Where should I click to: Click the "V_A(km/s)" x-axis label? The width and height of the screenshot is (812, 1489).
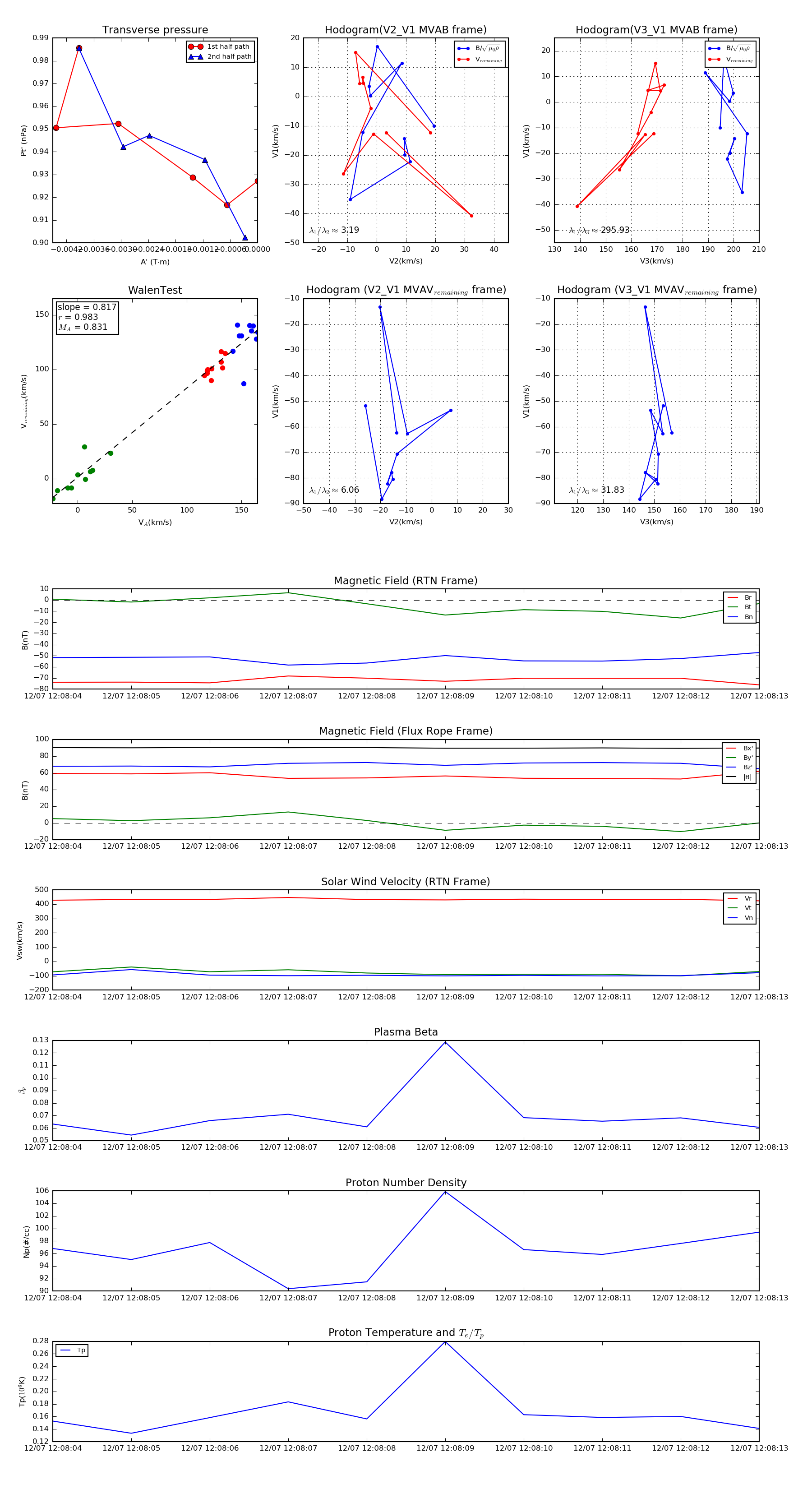155,523
